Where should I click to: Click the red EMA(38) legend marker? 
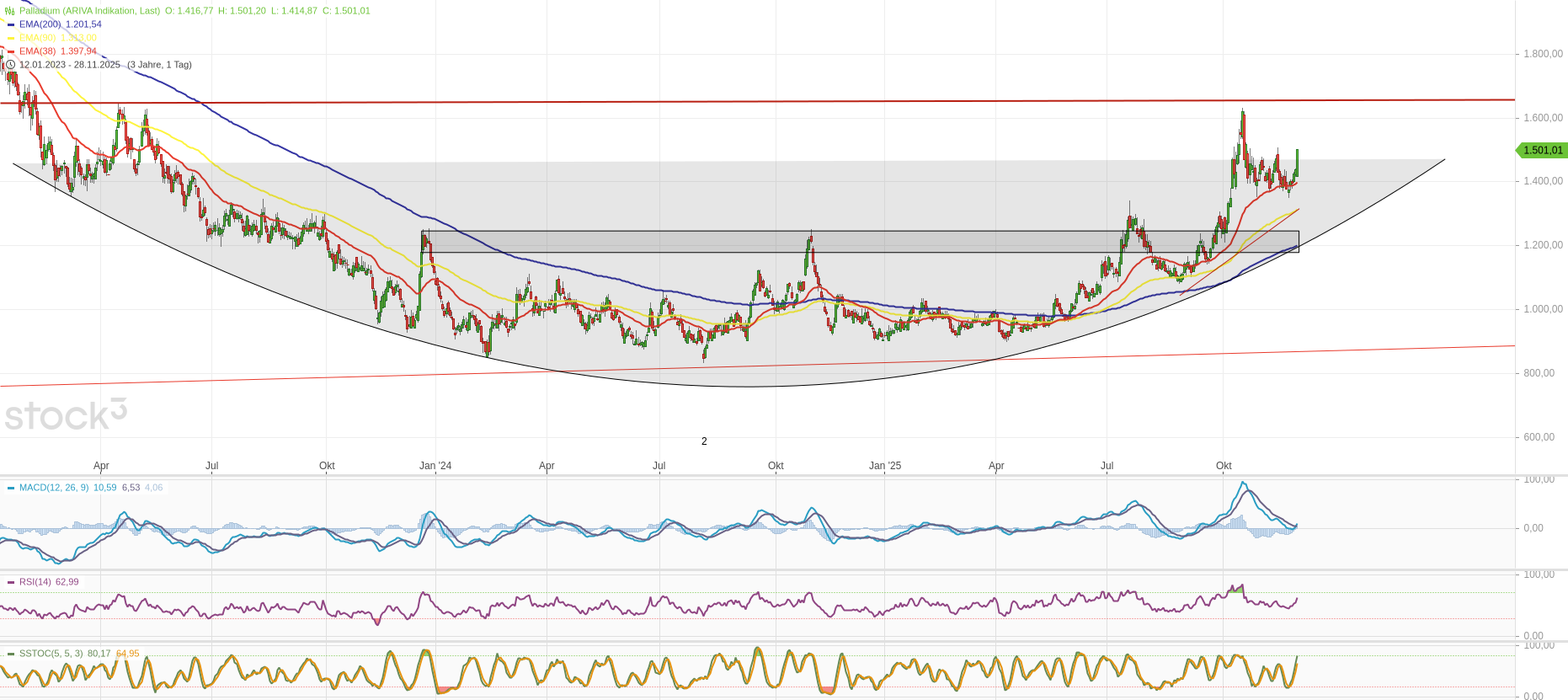click(x=11, y=51)
